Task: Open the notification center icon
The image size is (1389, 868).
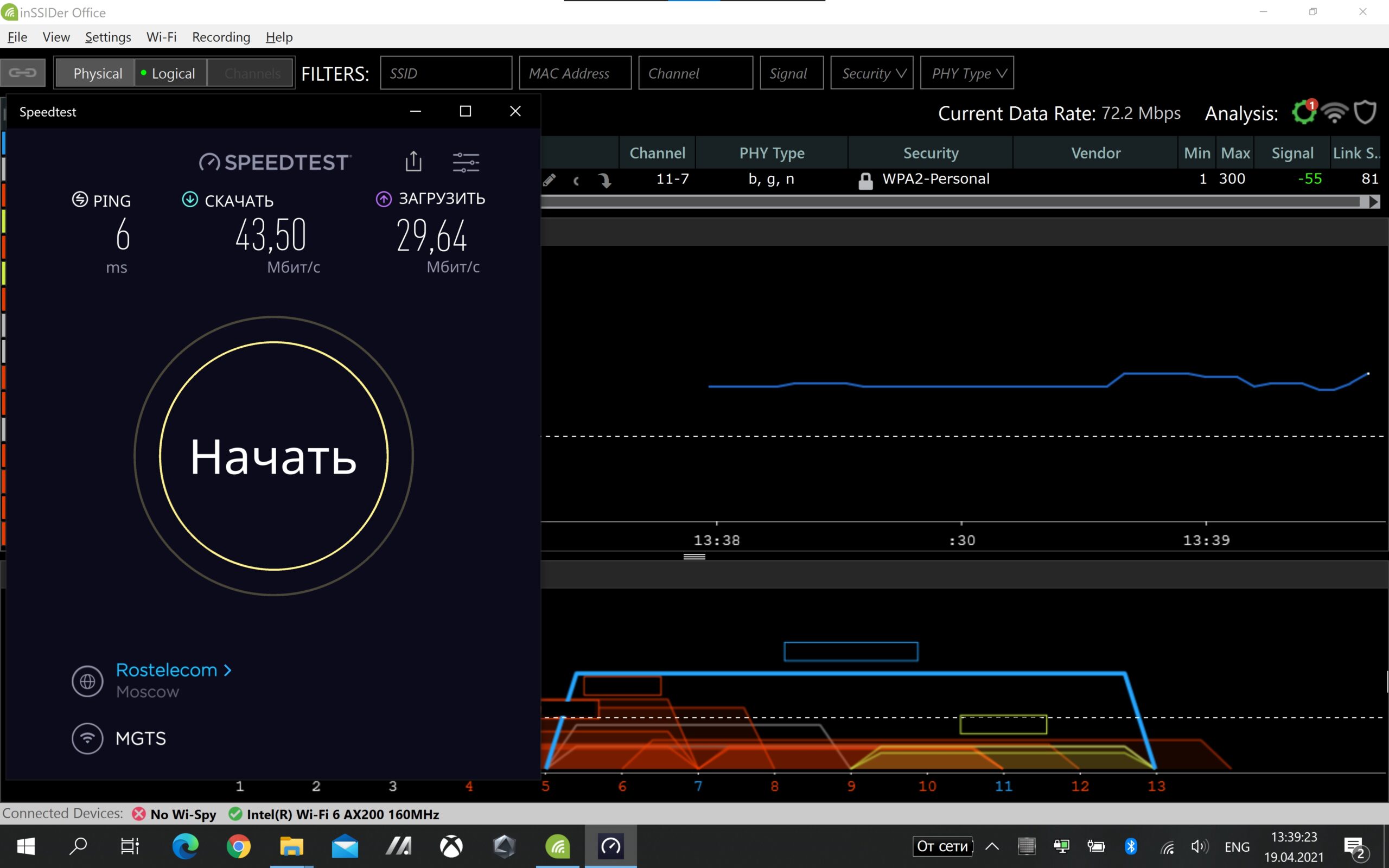Action: coord(1357,848)
